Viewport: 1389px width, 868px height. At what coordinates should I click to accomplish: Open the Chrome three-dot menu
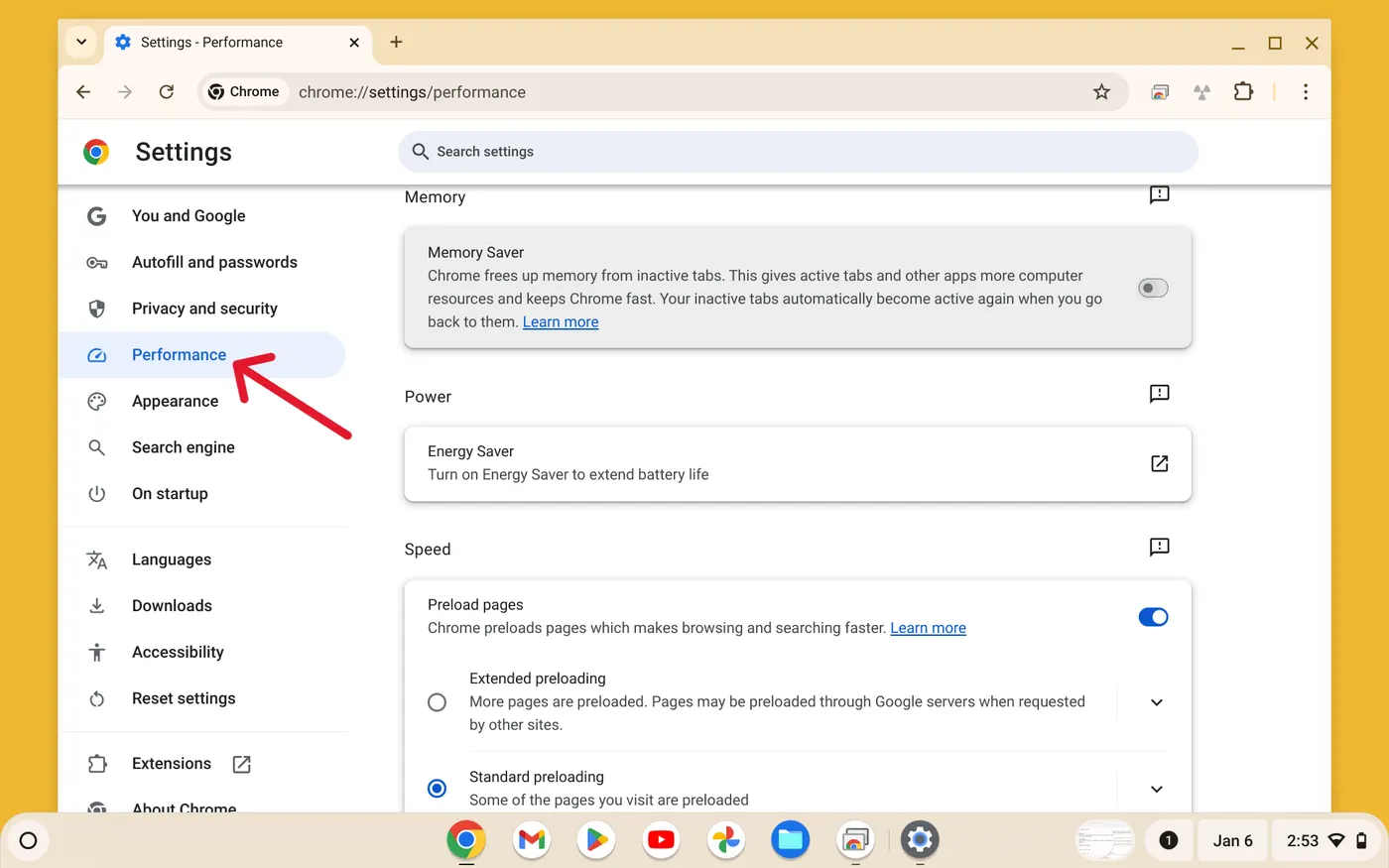click(x=1306, y=92)
